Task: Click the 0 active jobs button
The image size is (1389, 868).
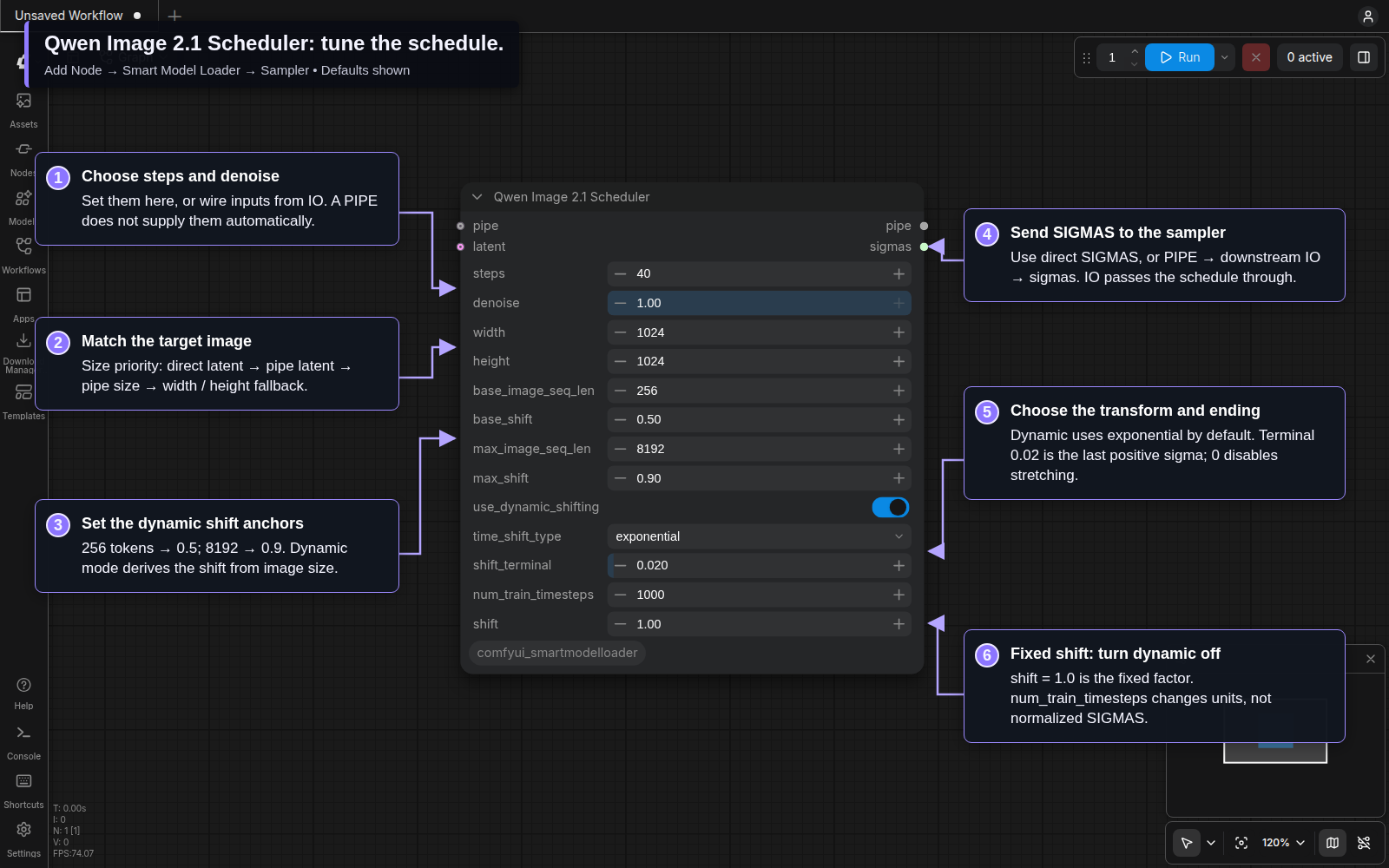Action: [1309, 57]
